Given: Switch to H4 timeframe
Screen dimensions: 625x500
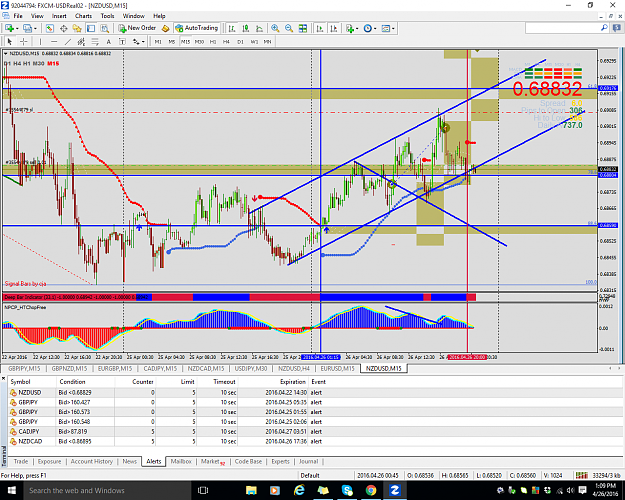Looking at the screenshot, I should [226, 41].
